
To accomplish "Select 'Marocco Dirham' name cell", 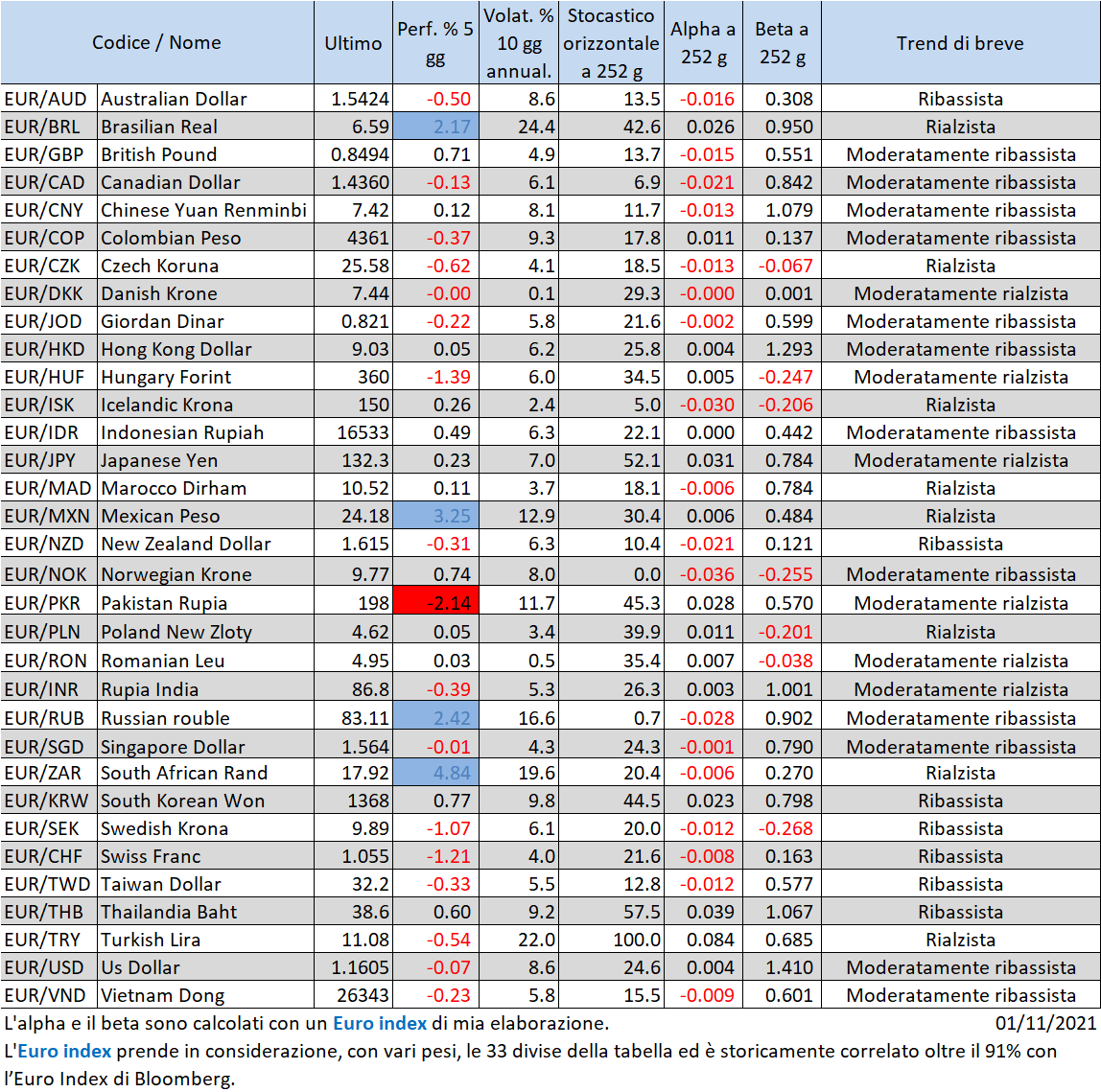I will 206,488.
